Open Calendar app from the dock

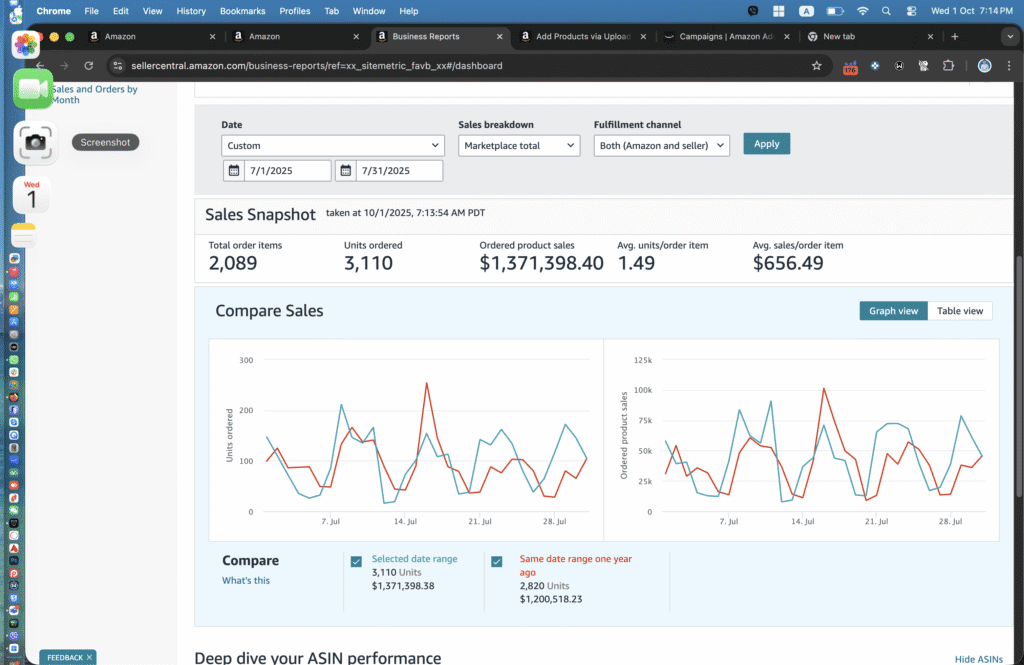pos(32,195)
